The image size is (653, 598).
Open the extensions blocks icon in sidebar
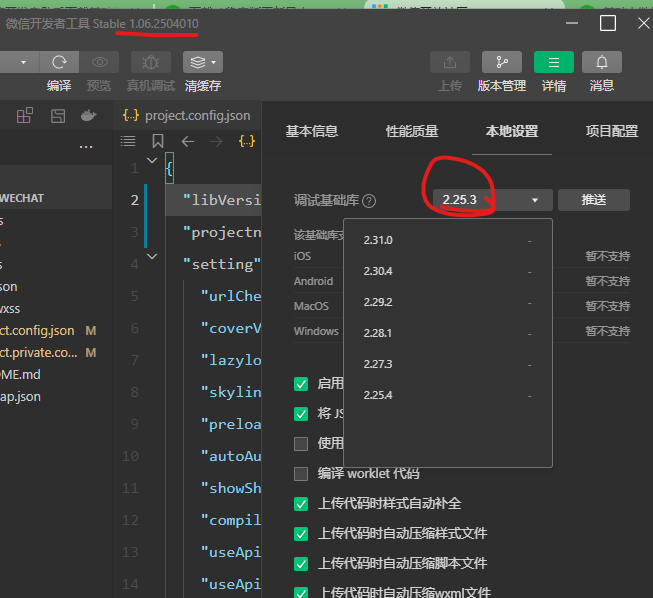click(x=25, y=115)
